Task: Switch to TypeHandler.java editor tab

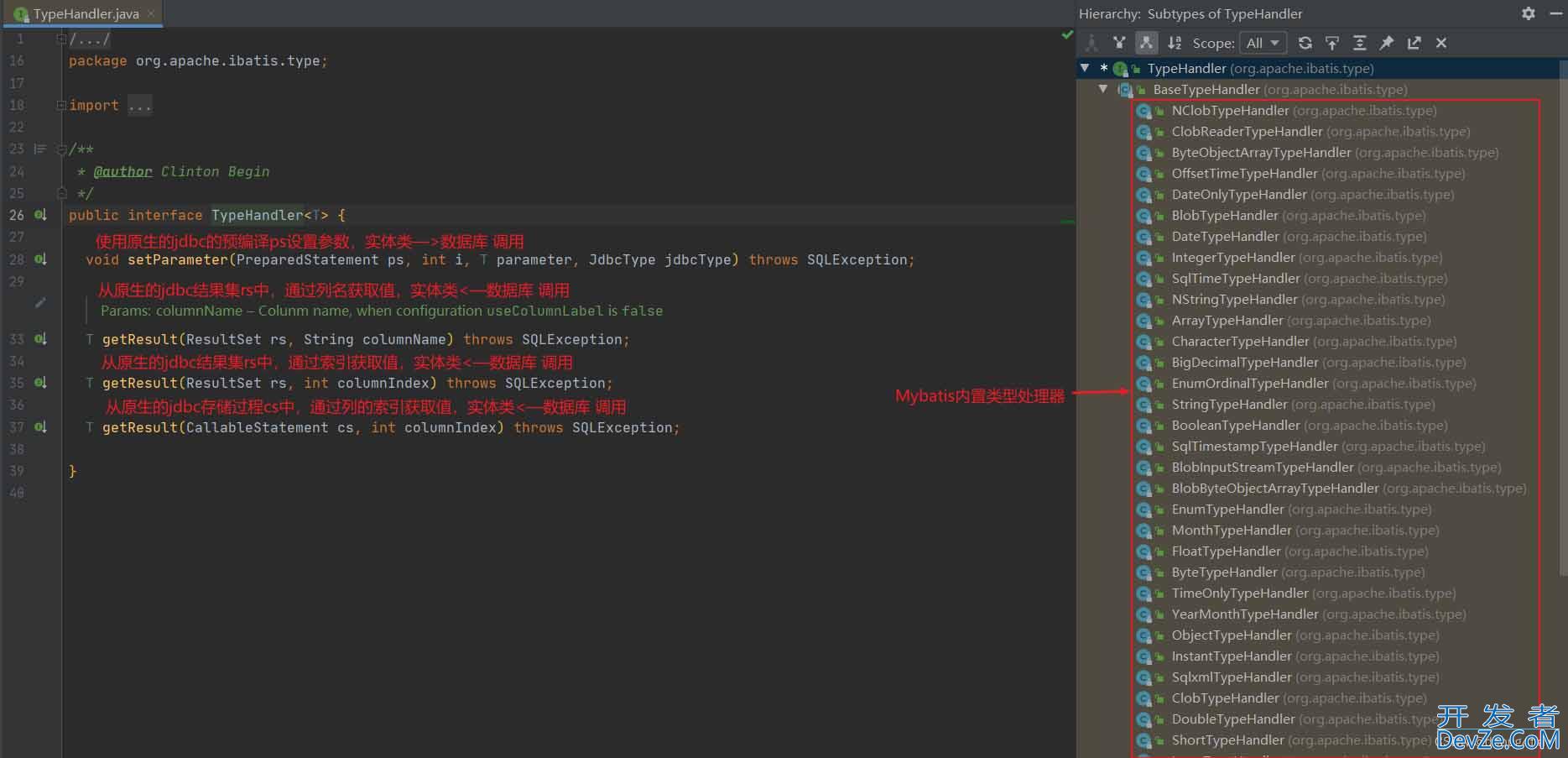Action: pyautogui.click(x=81, y=13)
